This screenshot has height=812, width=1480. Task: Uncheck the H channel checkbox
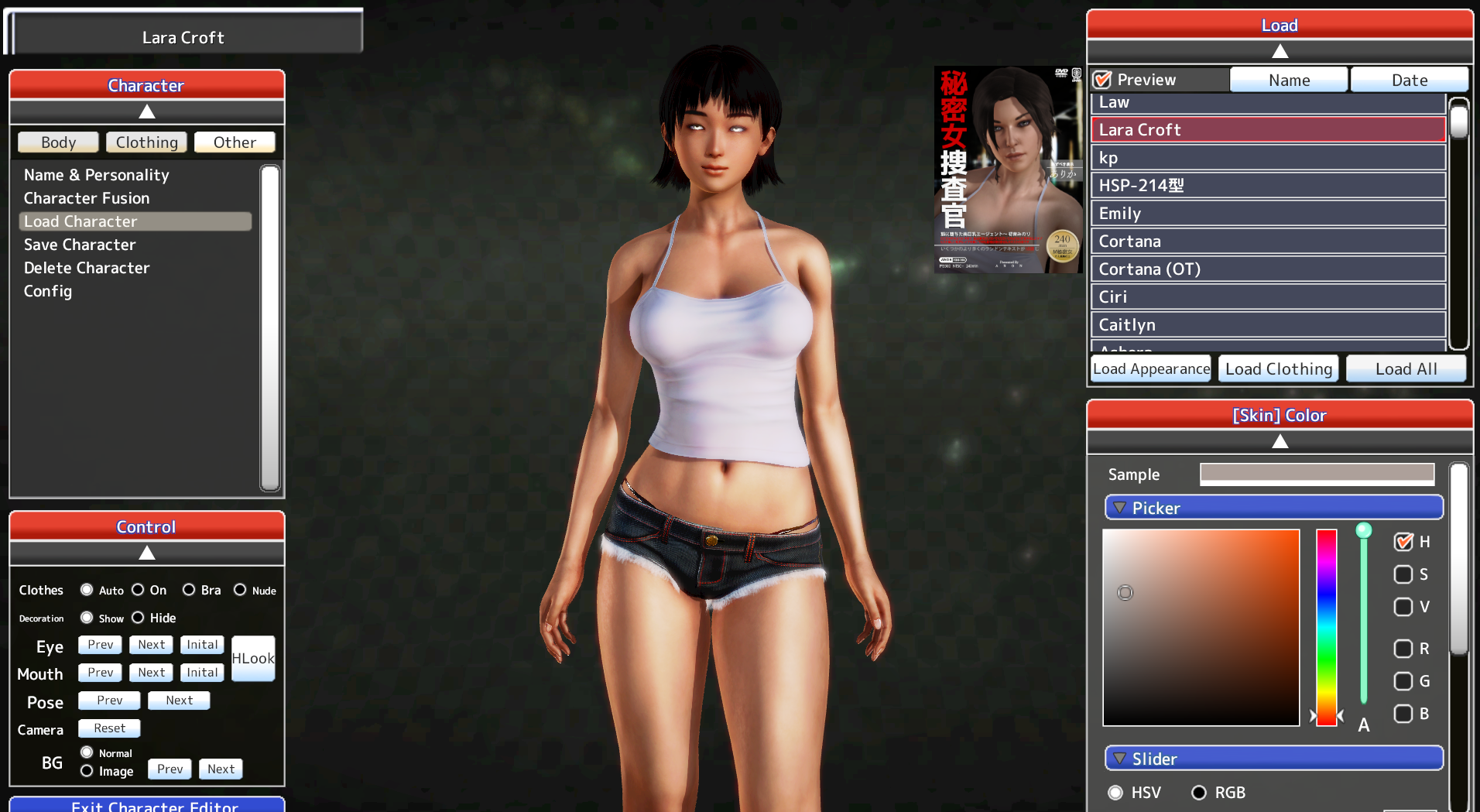click(x=1403, y=542)
